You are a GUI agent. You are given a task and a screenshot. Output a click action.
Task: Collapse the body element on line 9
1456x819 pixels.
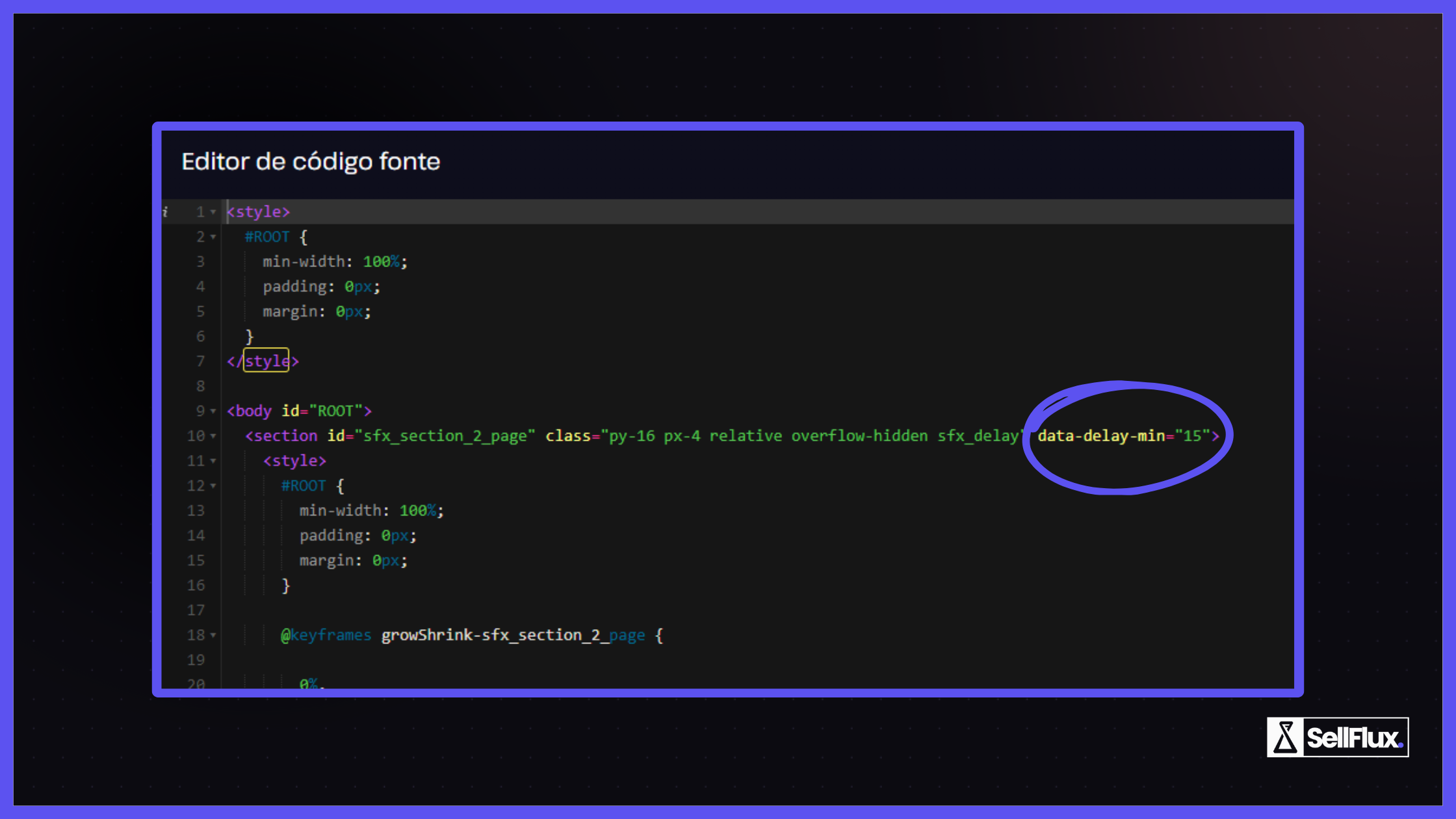(213, 411)
